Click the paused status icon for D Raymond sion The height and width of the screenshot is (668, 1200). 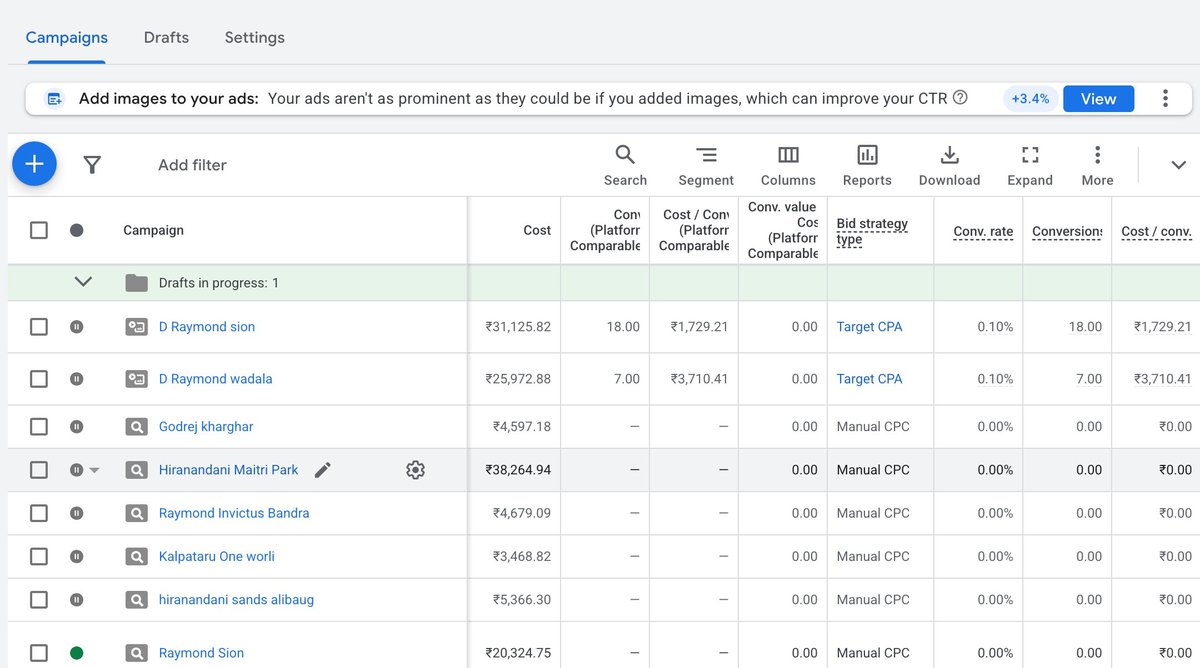click(77, 327)
